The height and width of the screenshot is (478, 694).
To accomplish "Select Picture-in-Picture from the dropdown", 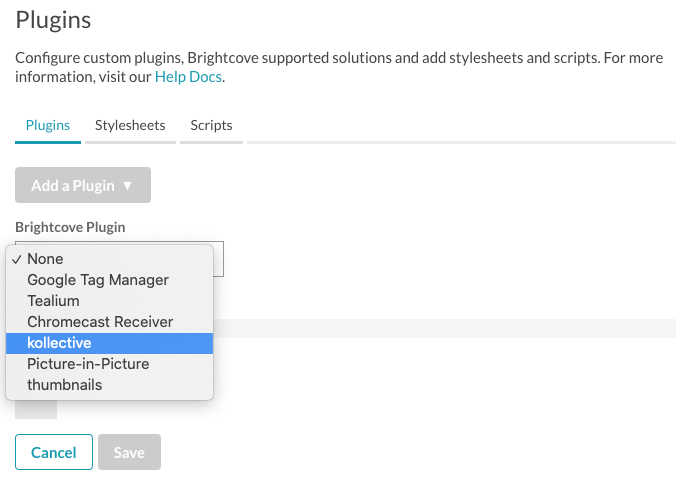I will (88, 364).
